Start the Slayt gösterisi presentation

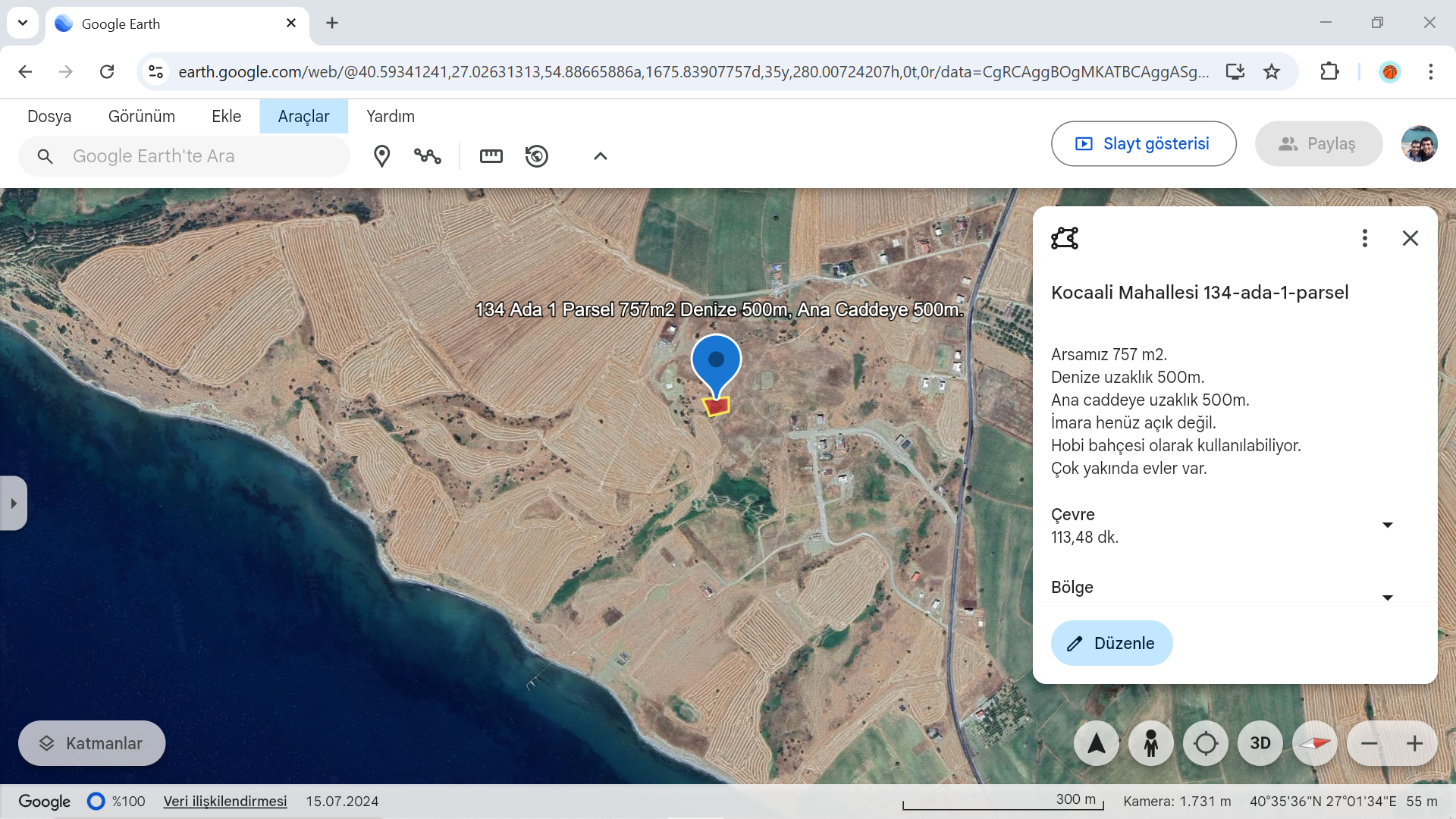1144,143
